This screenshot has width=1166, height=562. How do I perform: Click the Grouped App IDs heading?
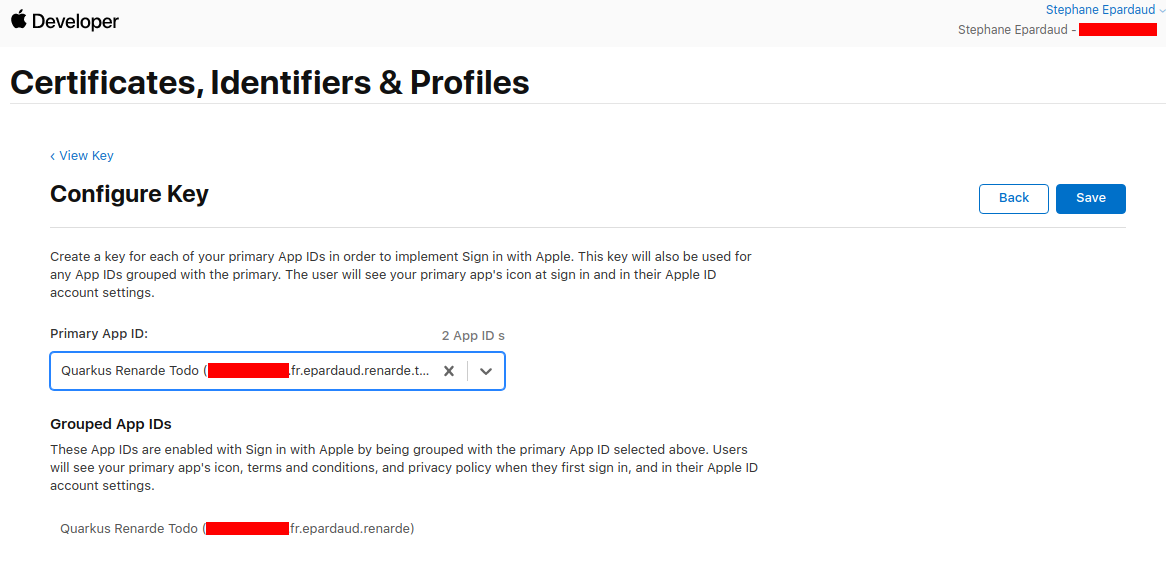(x=111, y=424)
